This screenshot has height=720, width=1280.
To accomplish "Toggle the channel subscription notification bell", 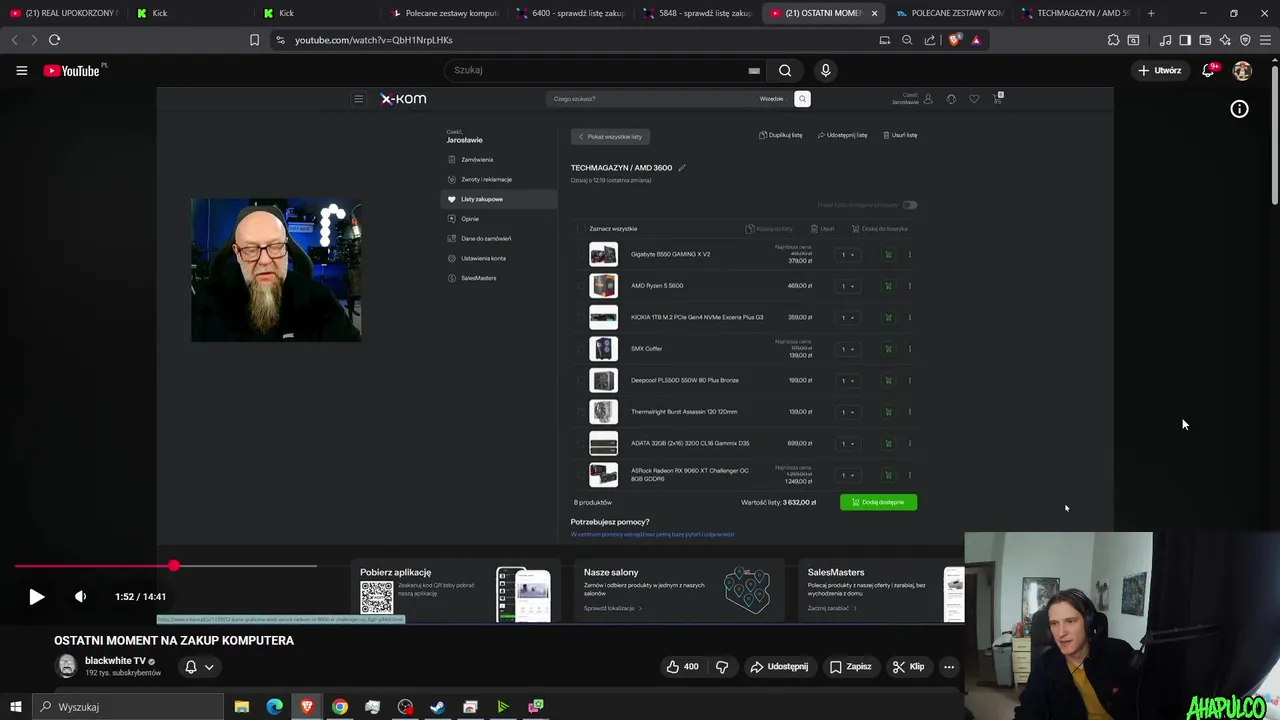I will coord(191,667).
